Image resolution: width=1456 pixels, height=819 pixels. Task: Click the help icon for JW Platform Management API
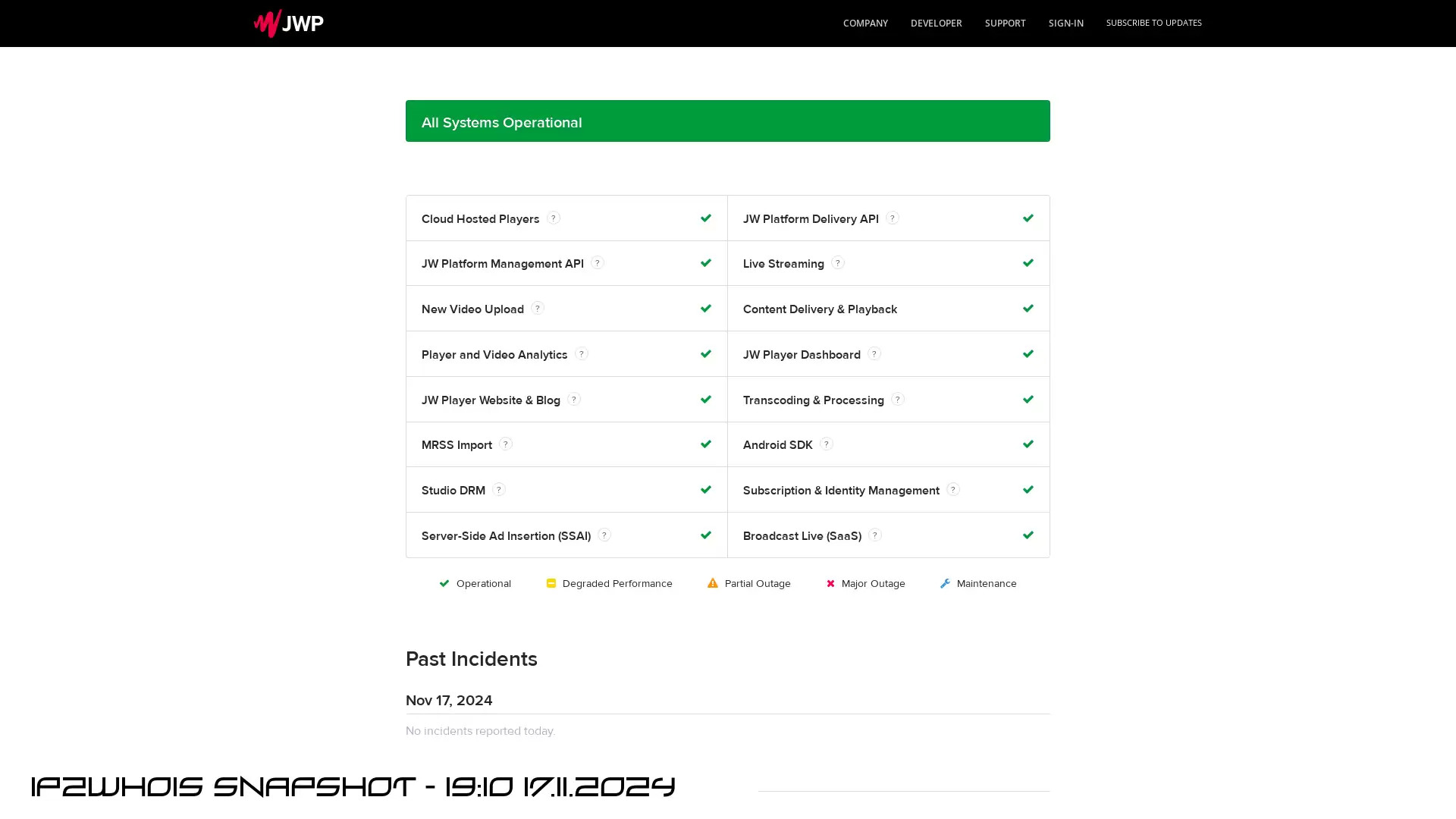(598, 263)
